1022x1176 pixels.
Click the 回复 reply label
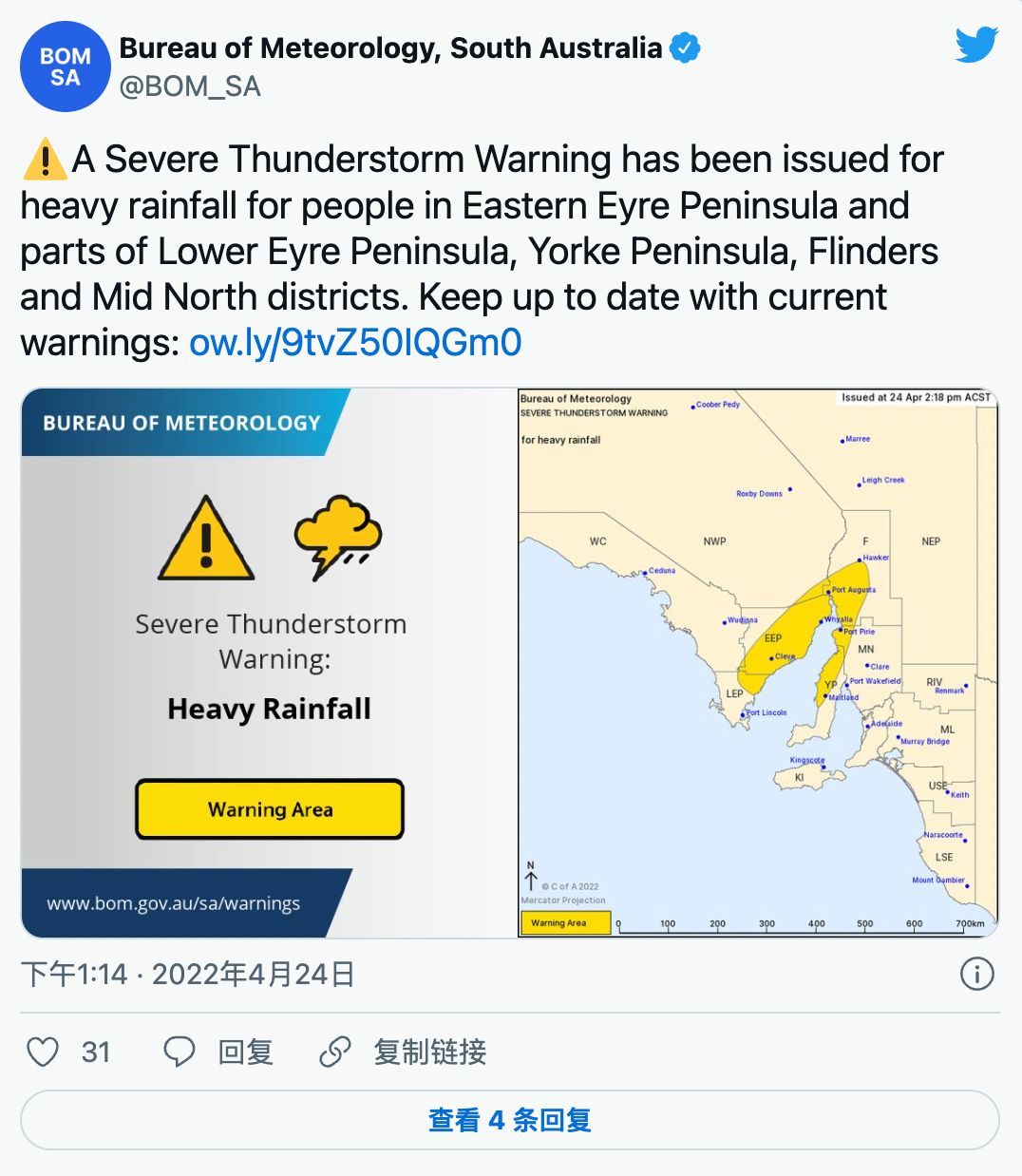[245, 1052]
